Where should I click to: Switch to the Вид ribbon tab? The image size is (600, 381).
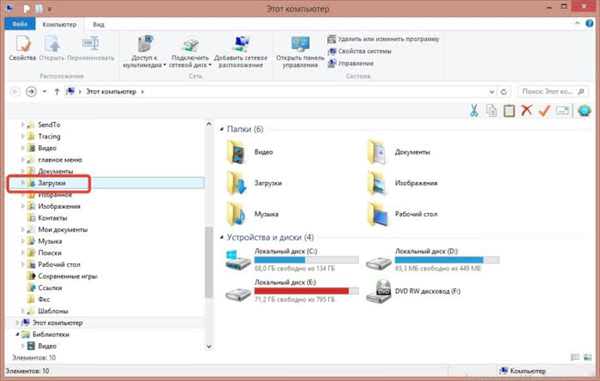click(x=98, y=24)
